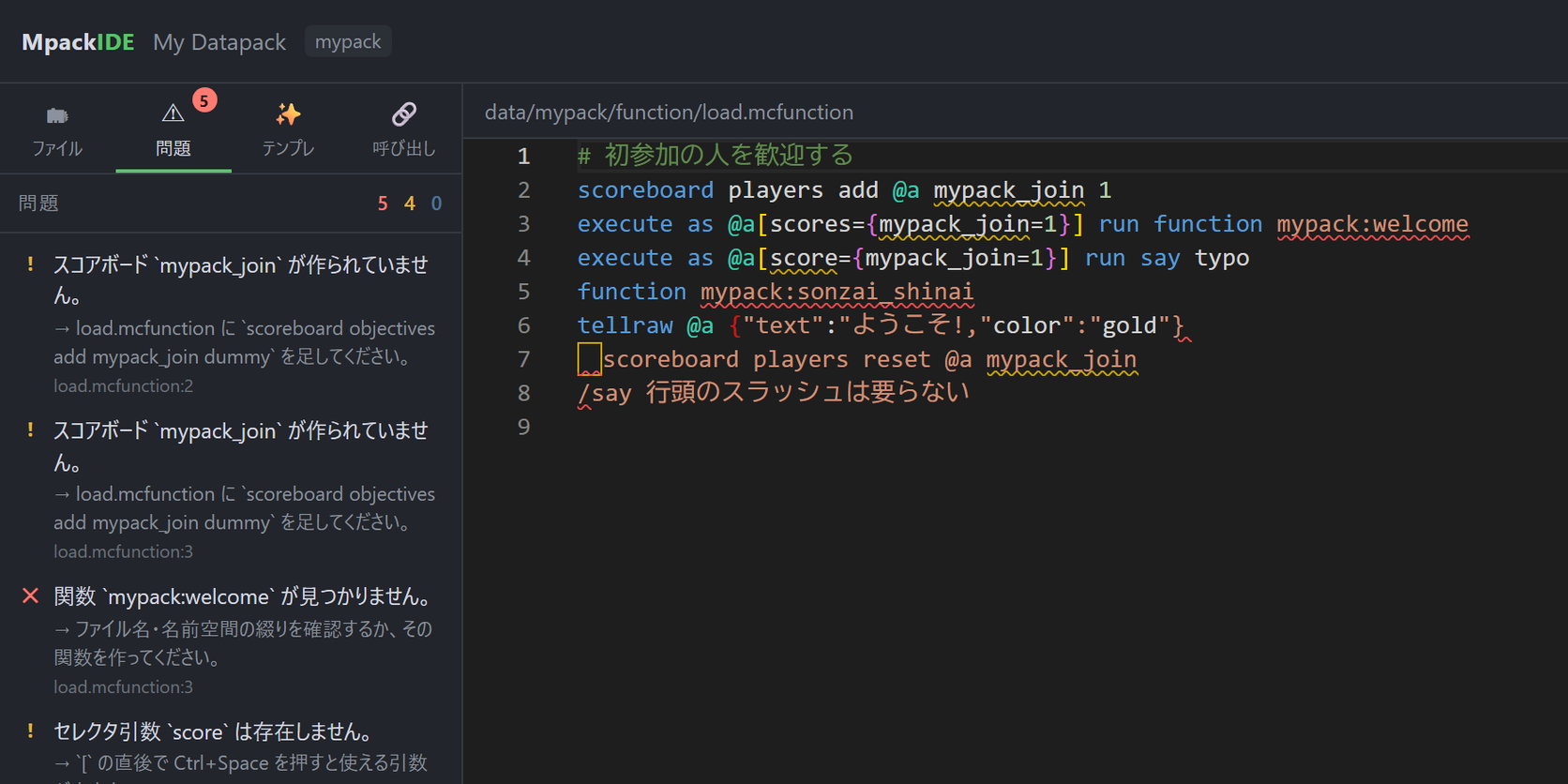This screenshot has width=1568, height=784.
Task: Click the My Datapack project name
Action: tap(219, 42)
